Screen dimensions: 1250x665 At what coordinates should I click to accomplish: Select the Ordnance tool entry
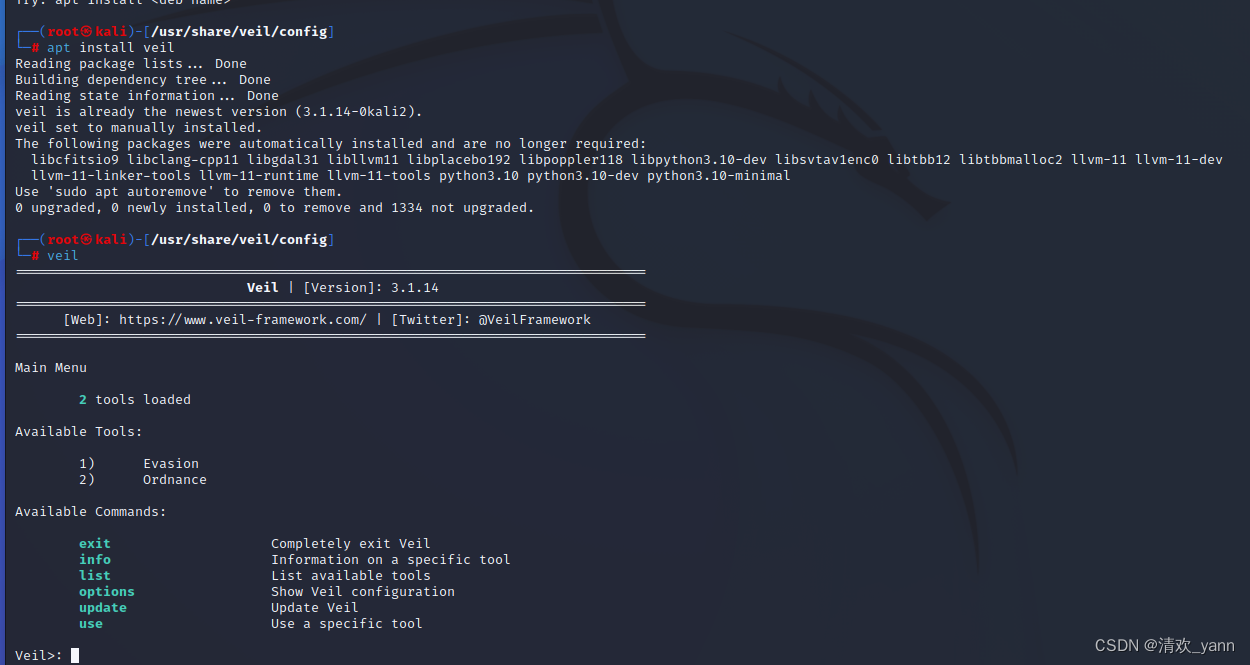coord(175,480)
